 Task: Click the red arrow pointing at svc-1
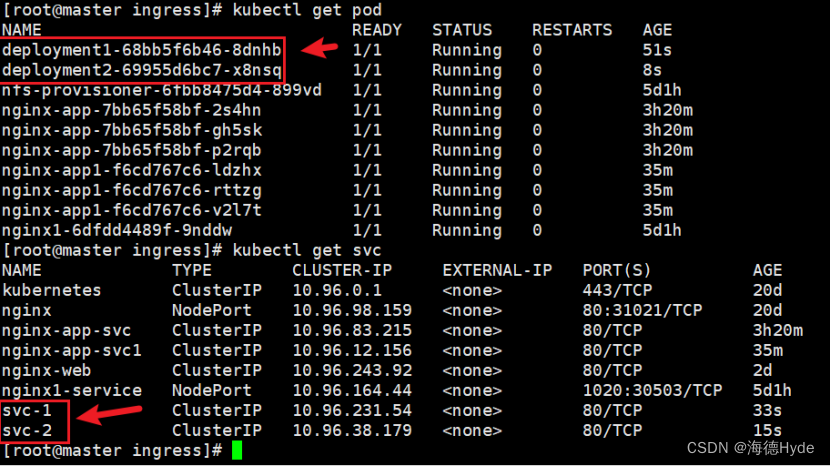(x=110, y=414)
